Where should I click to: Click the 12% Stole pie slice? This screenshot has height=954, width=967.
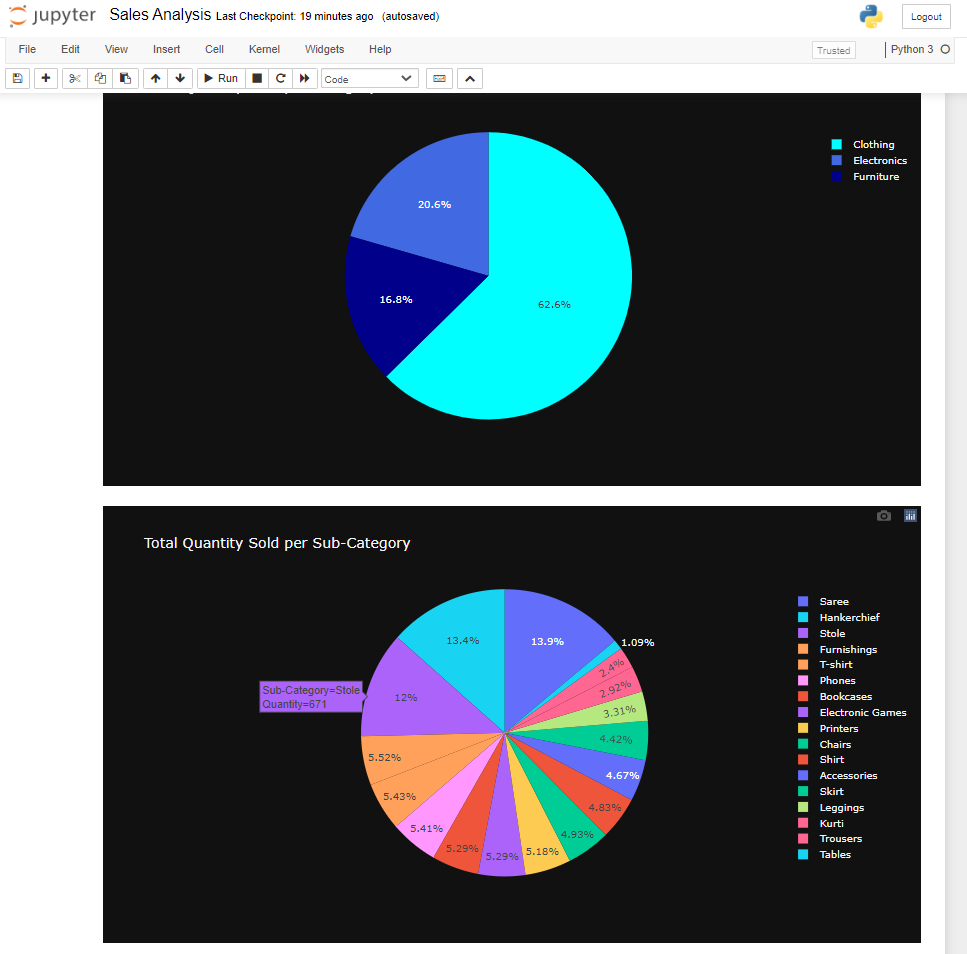406,697
